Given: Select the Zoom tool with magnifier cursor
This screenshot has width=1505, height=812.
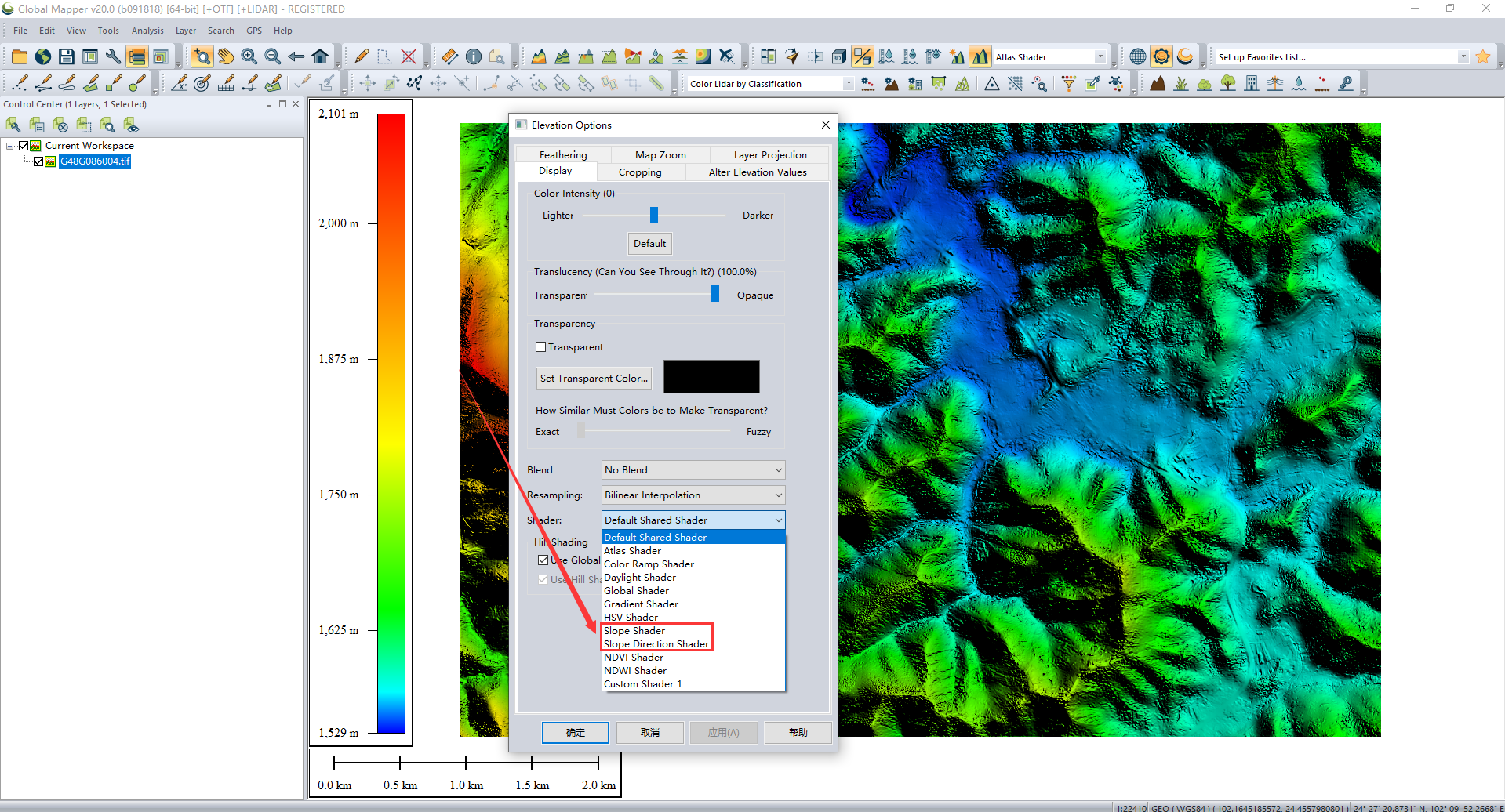Looking at the screenshot, I should (202, 56).
